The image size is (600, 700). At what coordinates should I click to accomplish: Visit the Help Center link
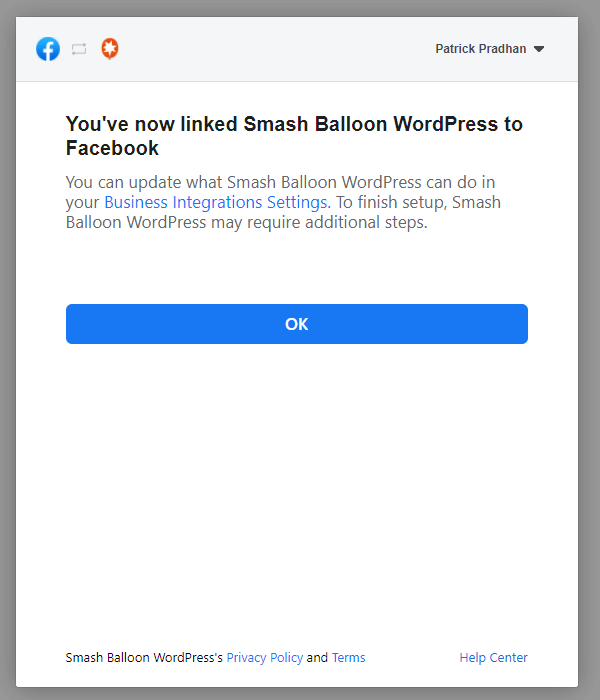[493, 658]
